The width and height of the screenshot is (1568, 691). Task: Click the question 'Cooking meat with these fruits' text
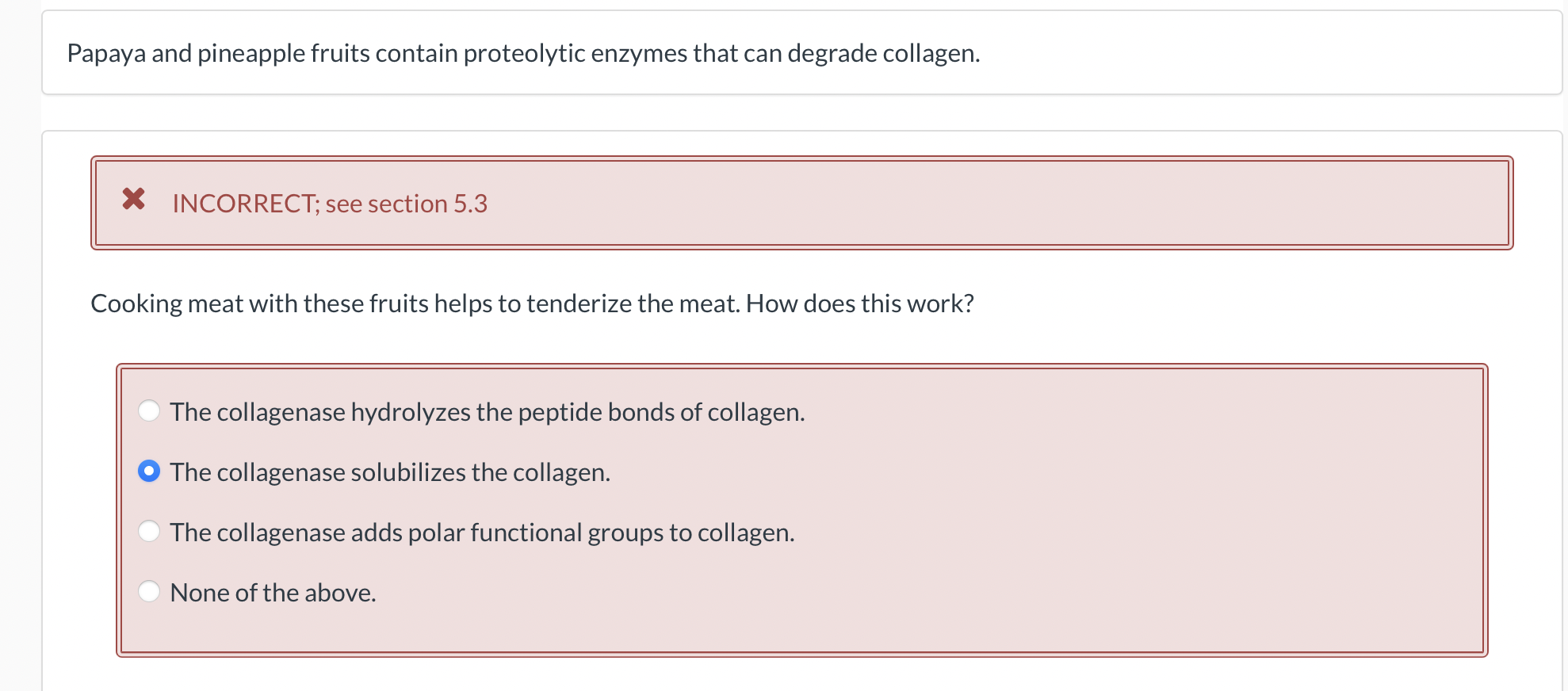(532, 304)
